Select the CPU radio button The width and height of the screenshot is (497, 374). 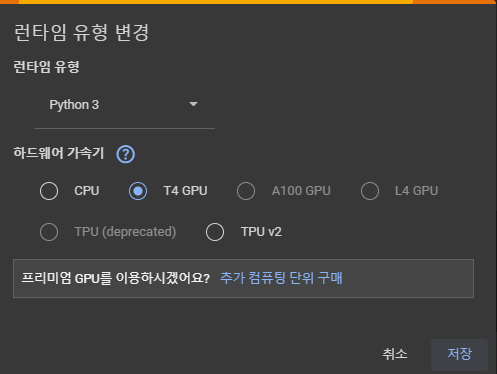(49, 191)
